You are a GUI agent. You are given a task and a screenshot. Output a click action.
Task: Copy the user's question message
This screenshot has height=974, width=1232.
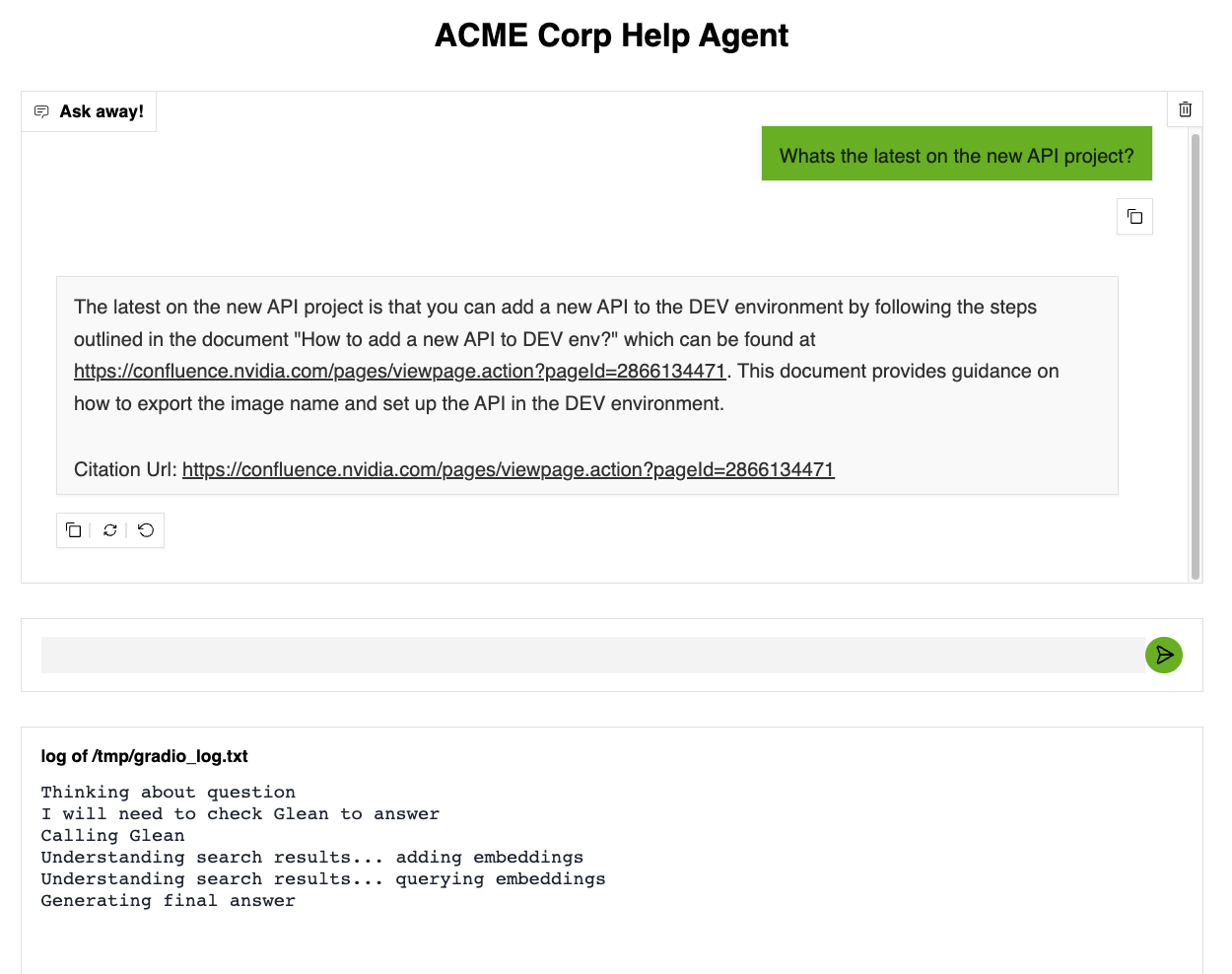(x=1134, y=217)
